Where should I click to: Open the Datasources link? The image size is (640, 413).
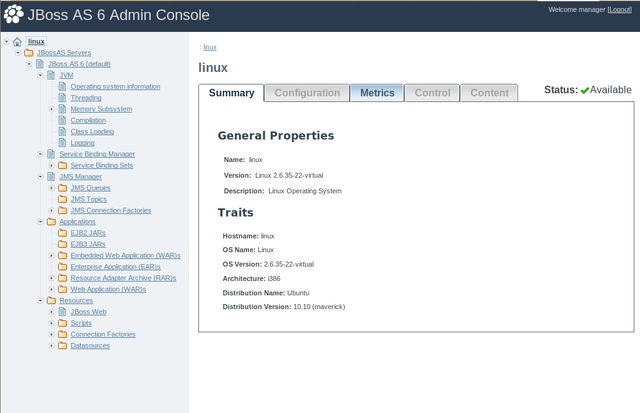point(90,346)
